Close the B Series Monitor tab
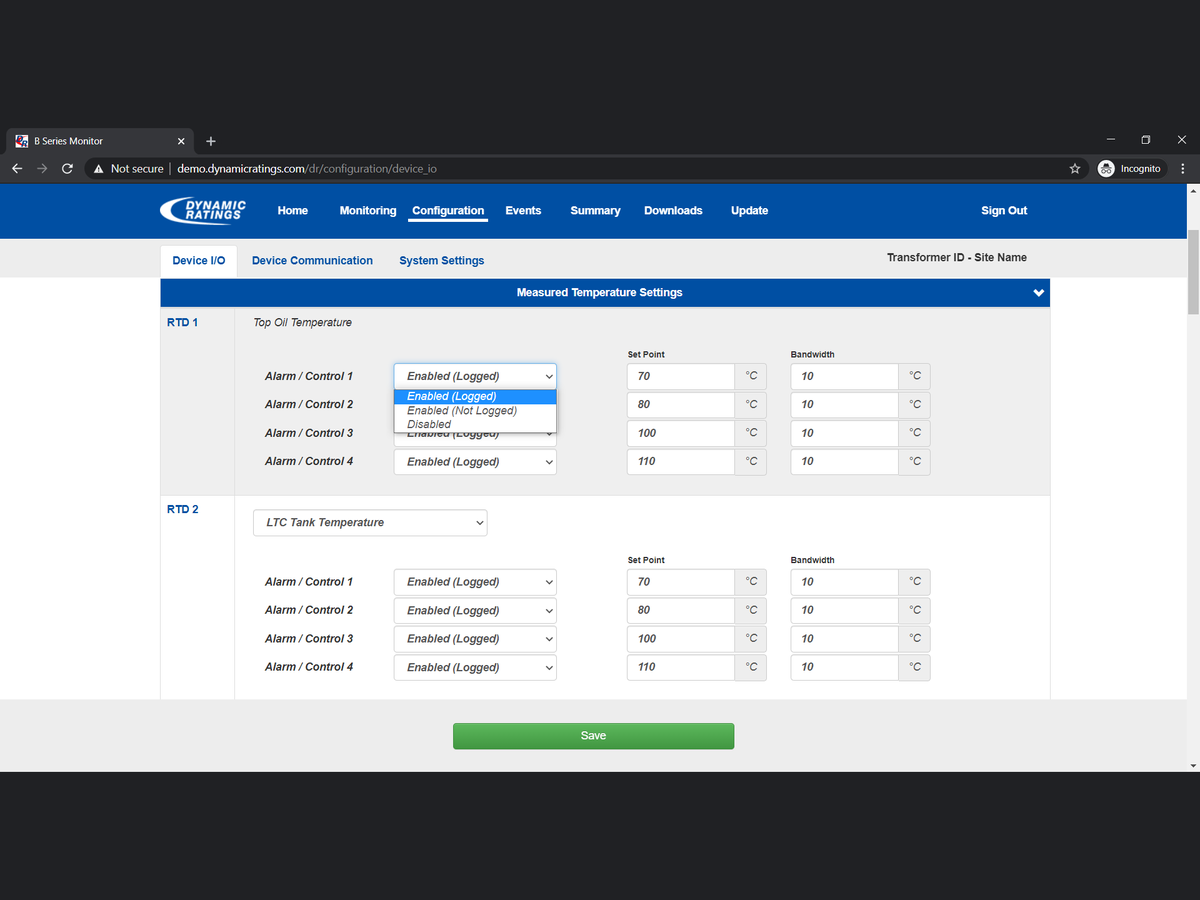Image resolution: width=1200 pixels, height=900 pixels. 181,141
